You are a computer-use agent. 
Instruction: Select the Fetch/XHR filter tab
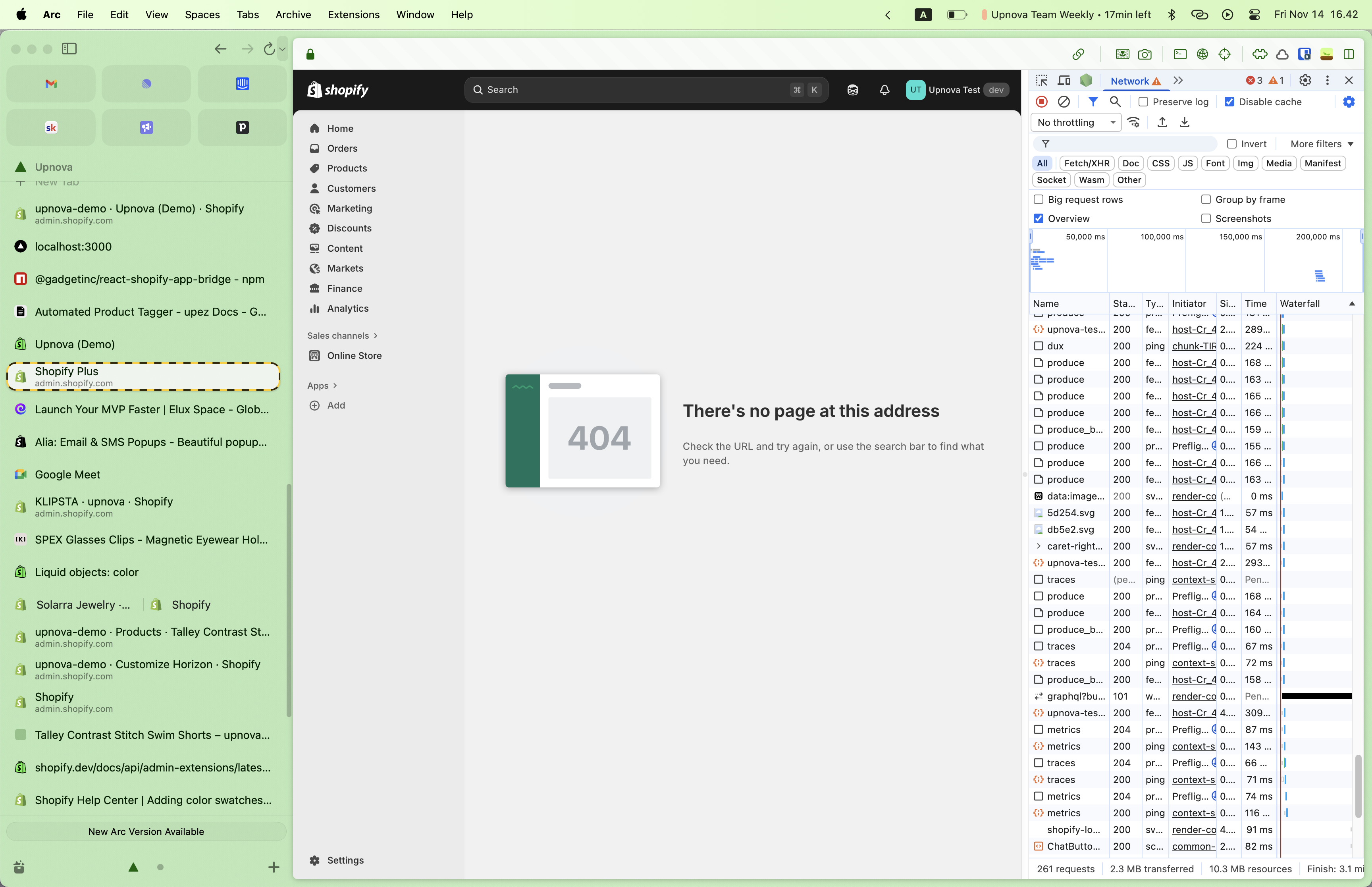1087,164
